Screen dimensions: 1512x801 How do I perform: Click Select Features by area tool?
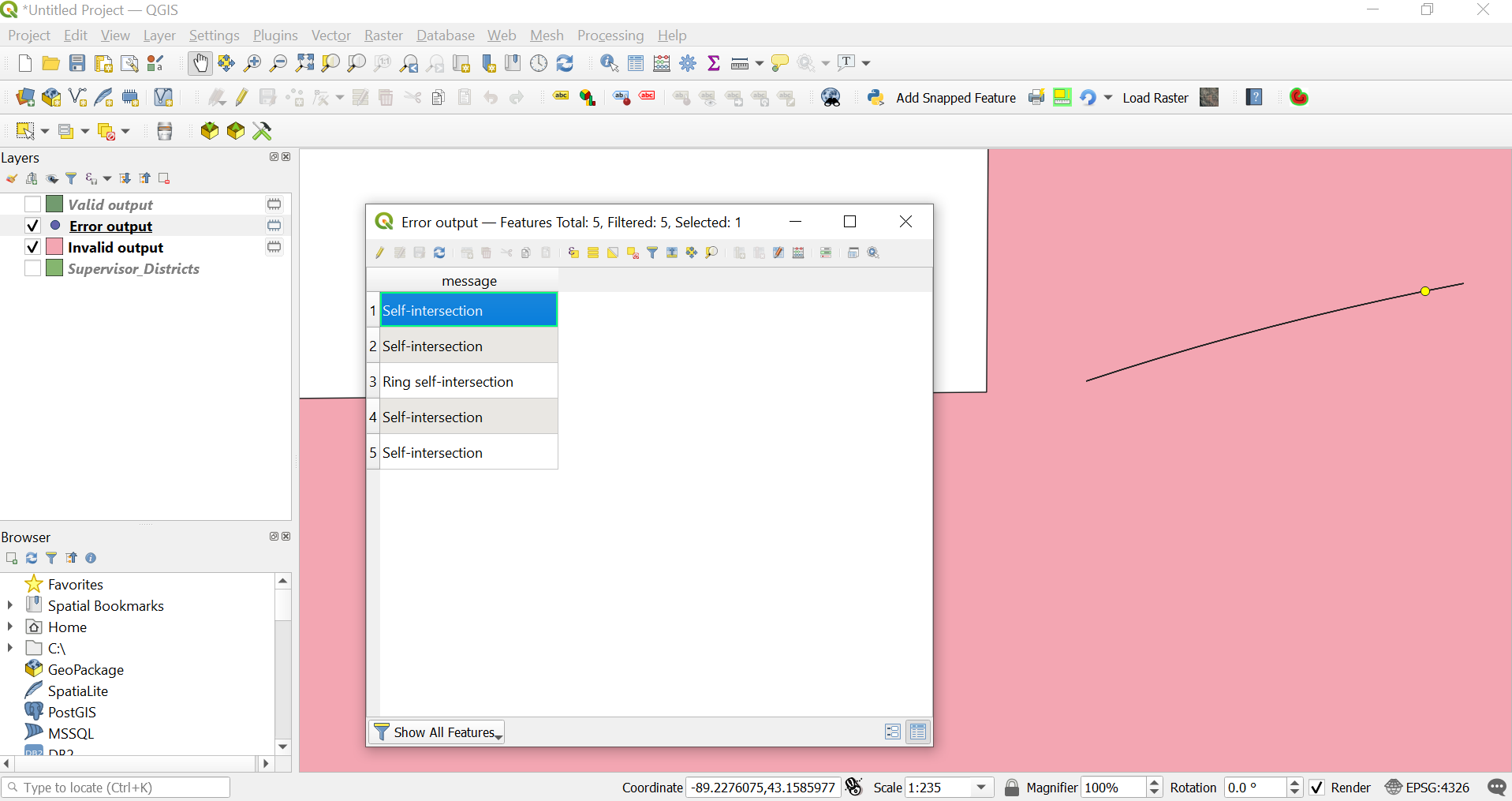click(25, 131)
